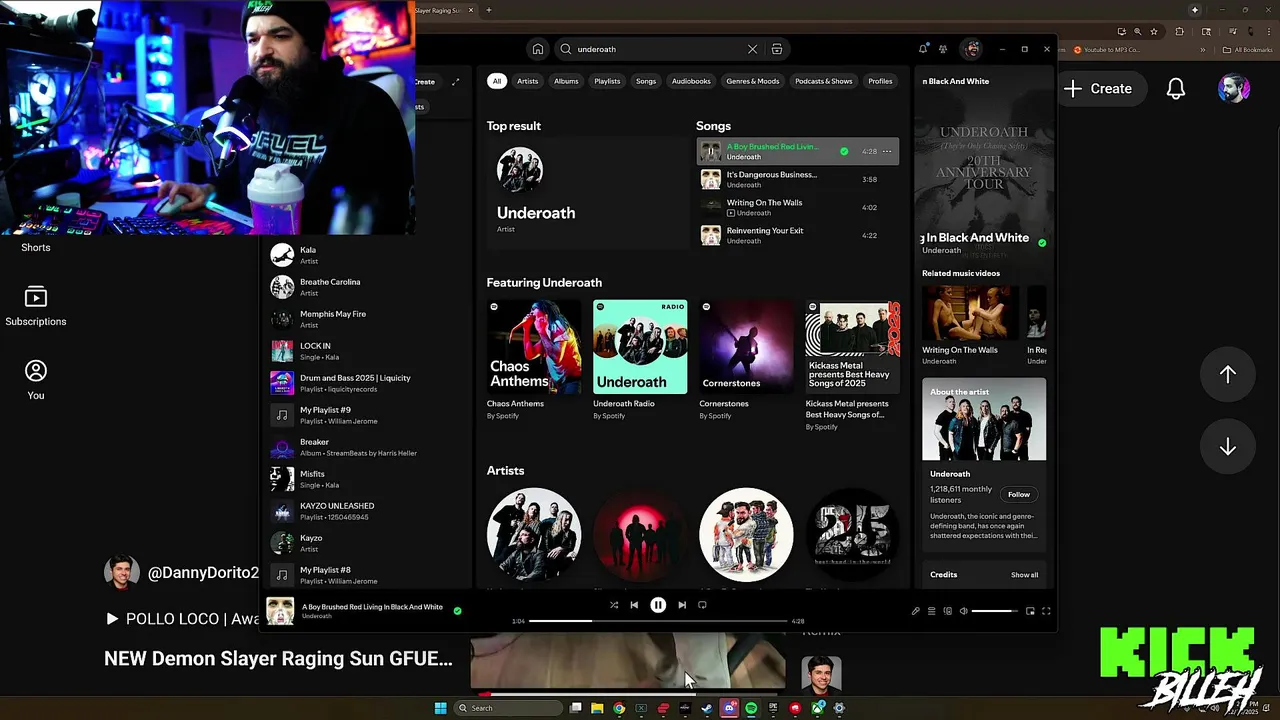Follow Underoath in artist panel
Viewport: 1280px width, 720px height.
tap(1019, 494)
